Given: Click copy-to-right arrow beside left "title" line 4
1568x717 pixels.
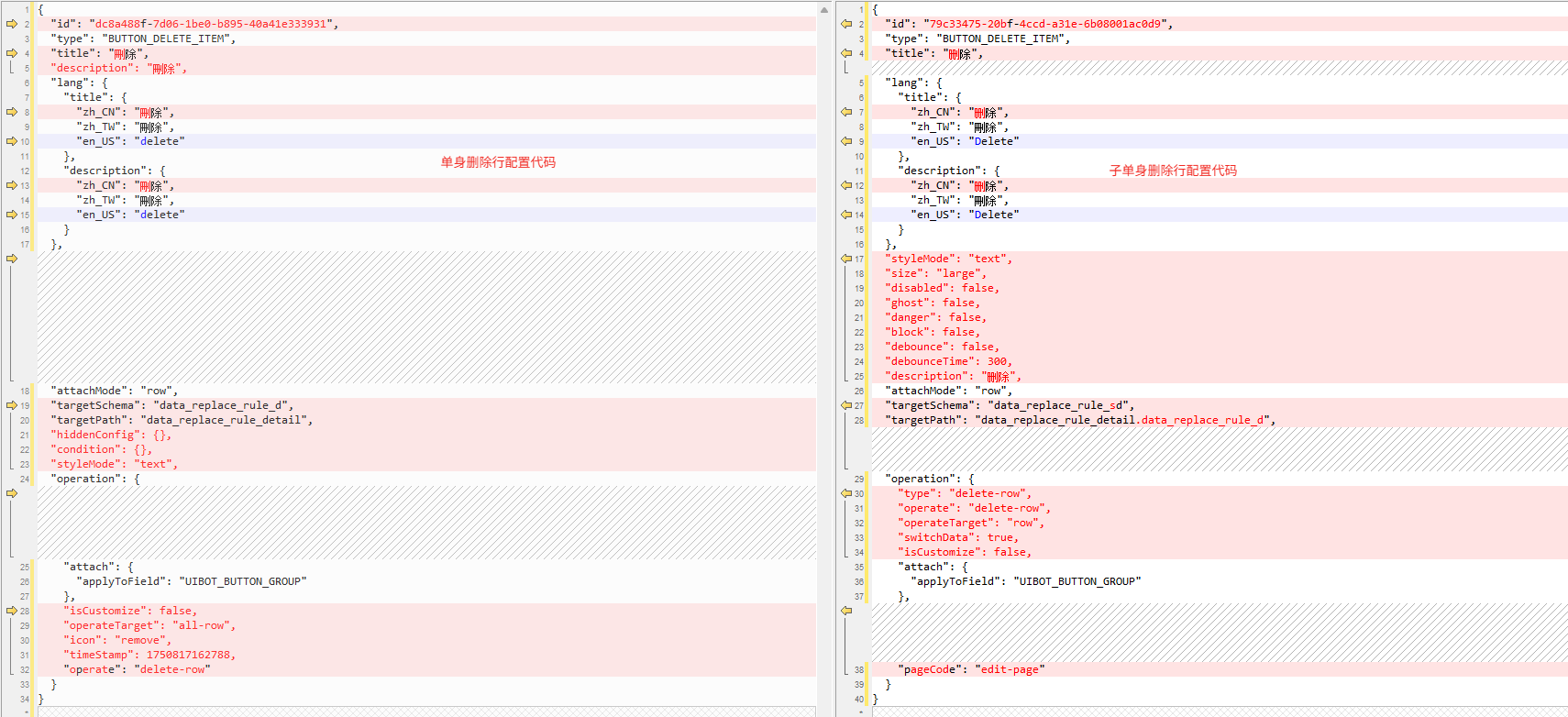Looking at the screenshot, I should [x=12, y=53].
